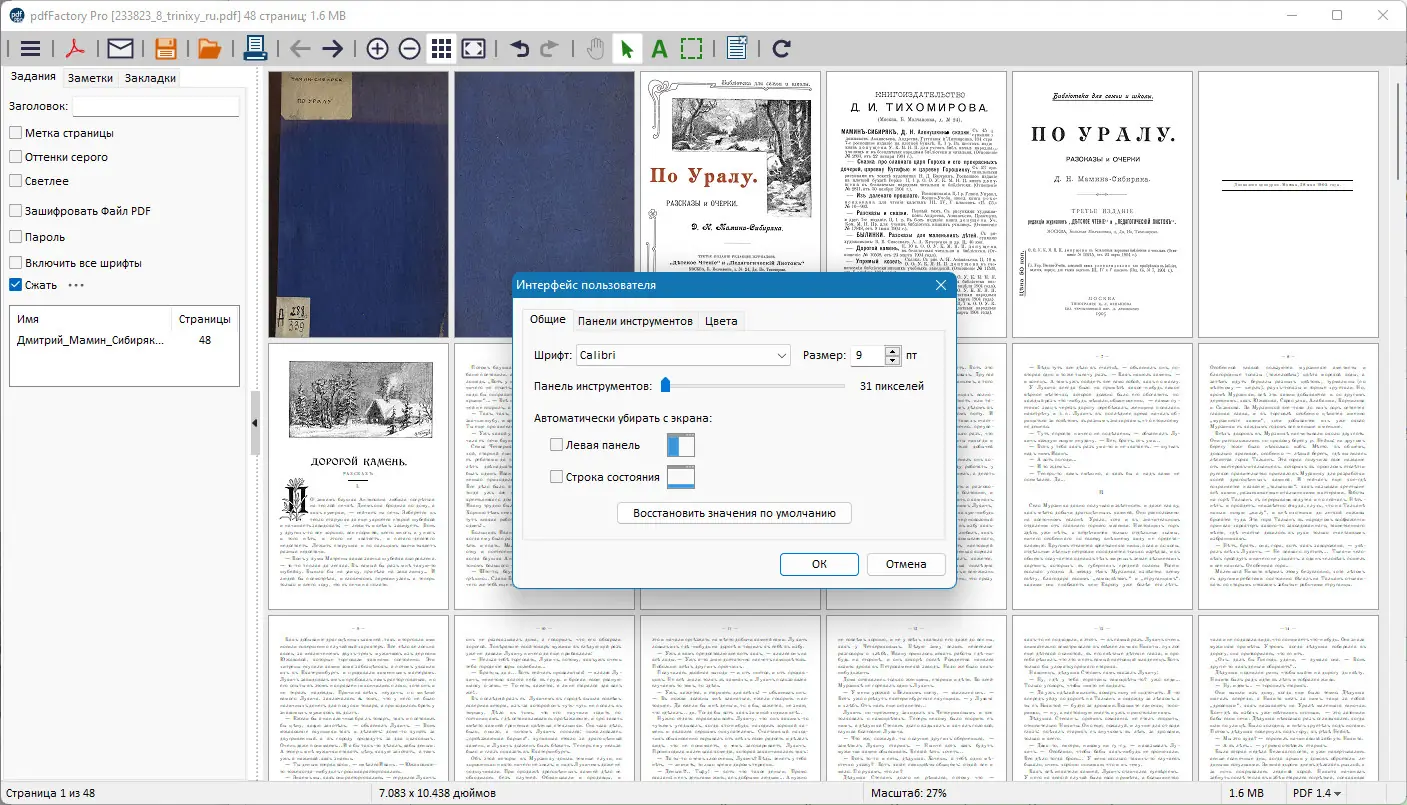
Task: Click the Масштаб: 27% status bar entry
Action: 910,793
